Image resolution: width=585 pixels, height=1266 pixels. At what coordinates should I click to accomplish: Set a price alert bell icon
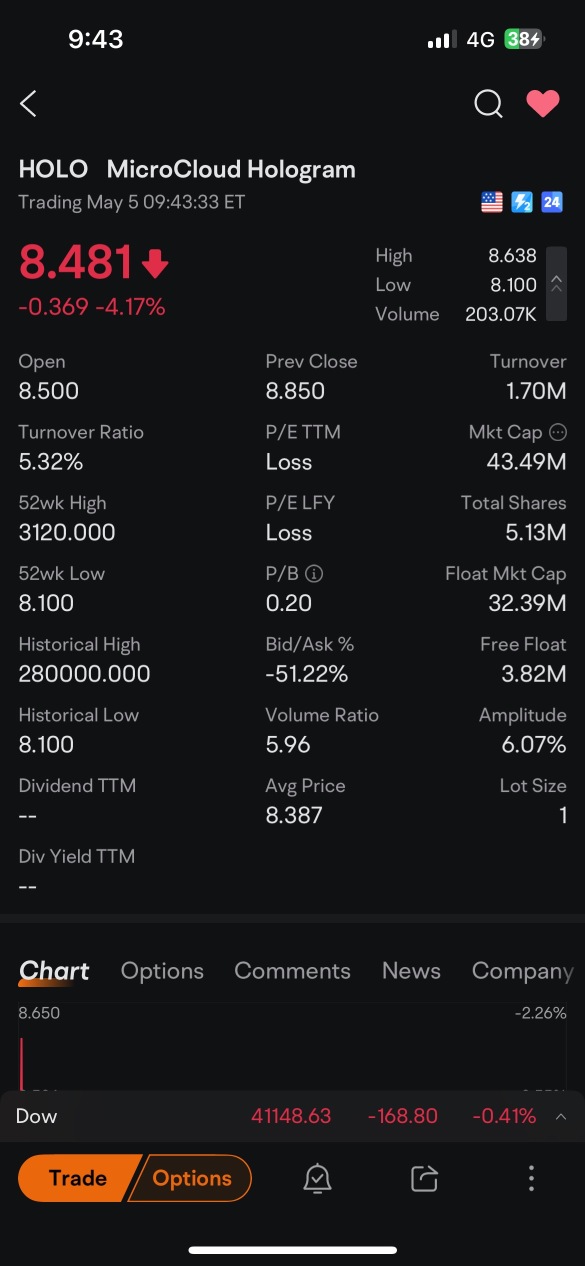pos(317,1179)
